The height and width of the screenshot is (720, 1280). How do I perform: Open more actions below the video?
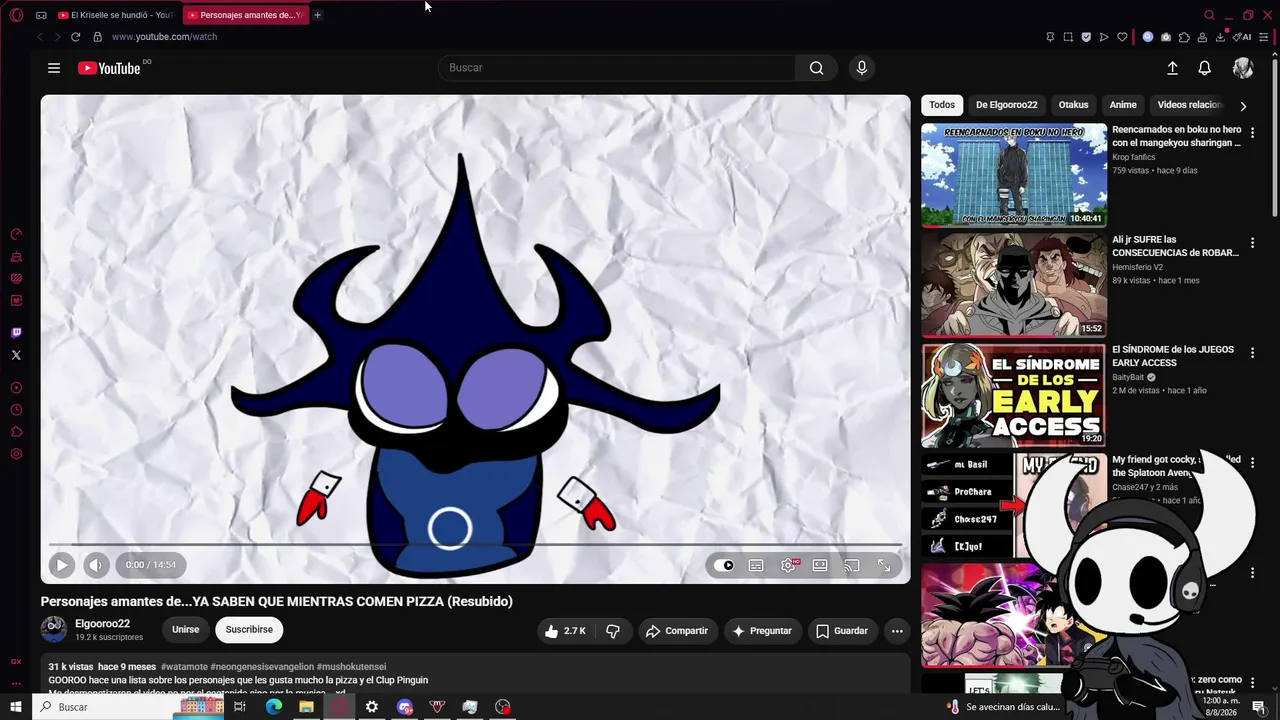[x=897, y=631]
